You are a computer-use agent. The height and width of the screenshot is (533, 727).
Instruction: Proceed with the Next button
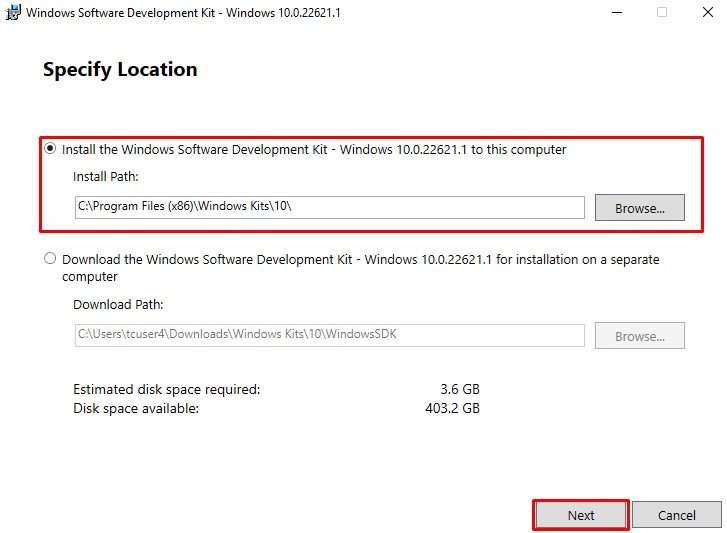coord(581,515)
